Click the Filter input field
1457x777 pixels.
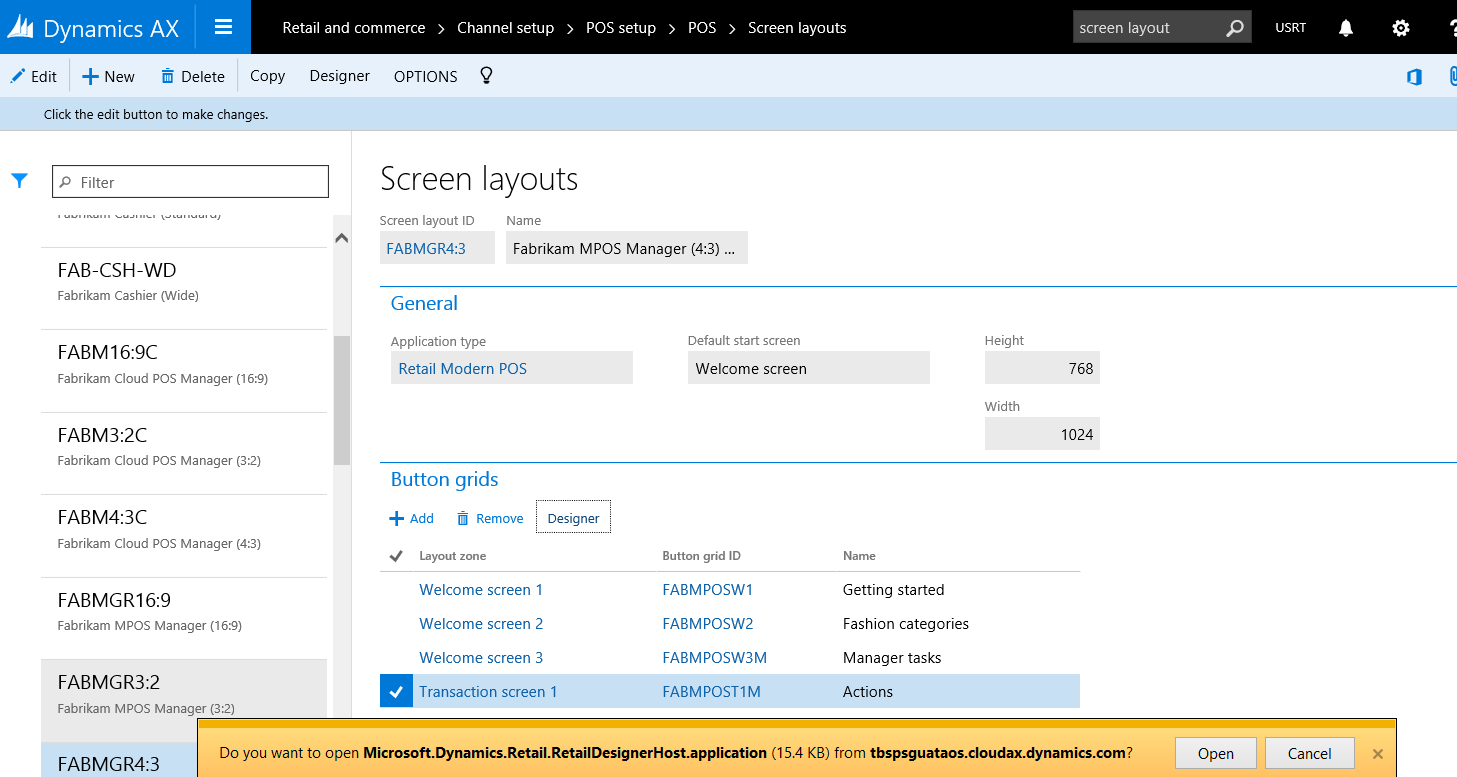[190, 182]
